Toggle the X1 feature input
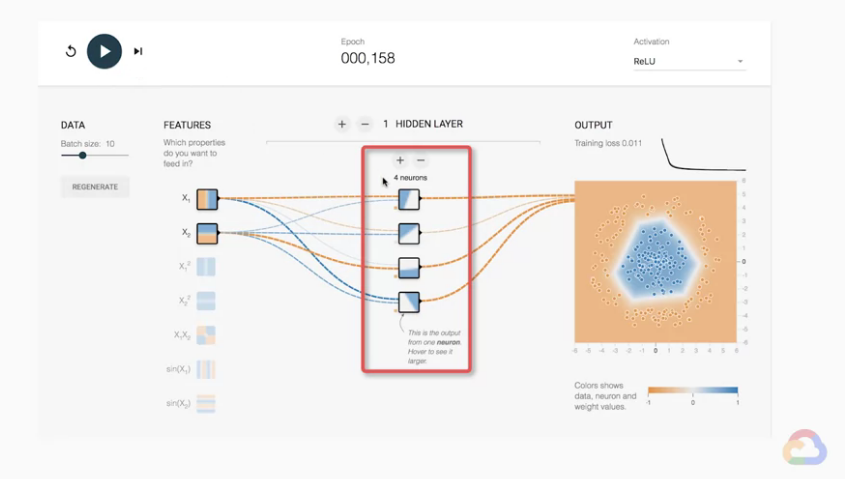The height and width of the screenshot is (479, 845). click(207, 199)
